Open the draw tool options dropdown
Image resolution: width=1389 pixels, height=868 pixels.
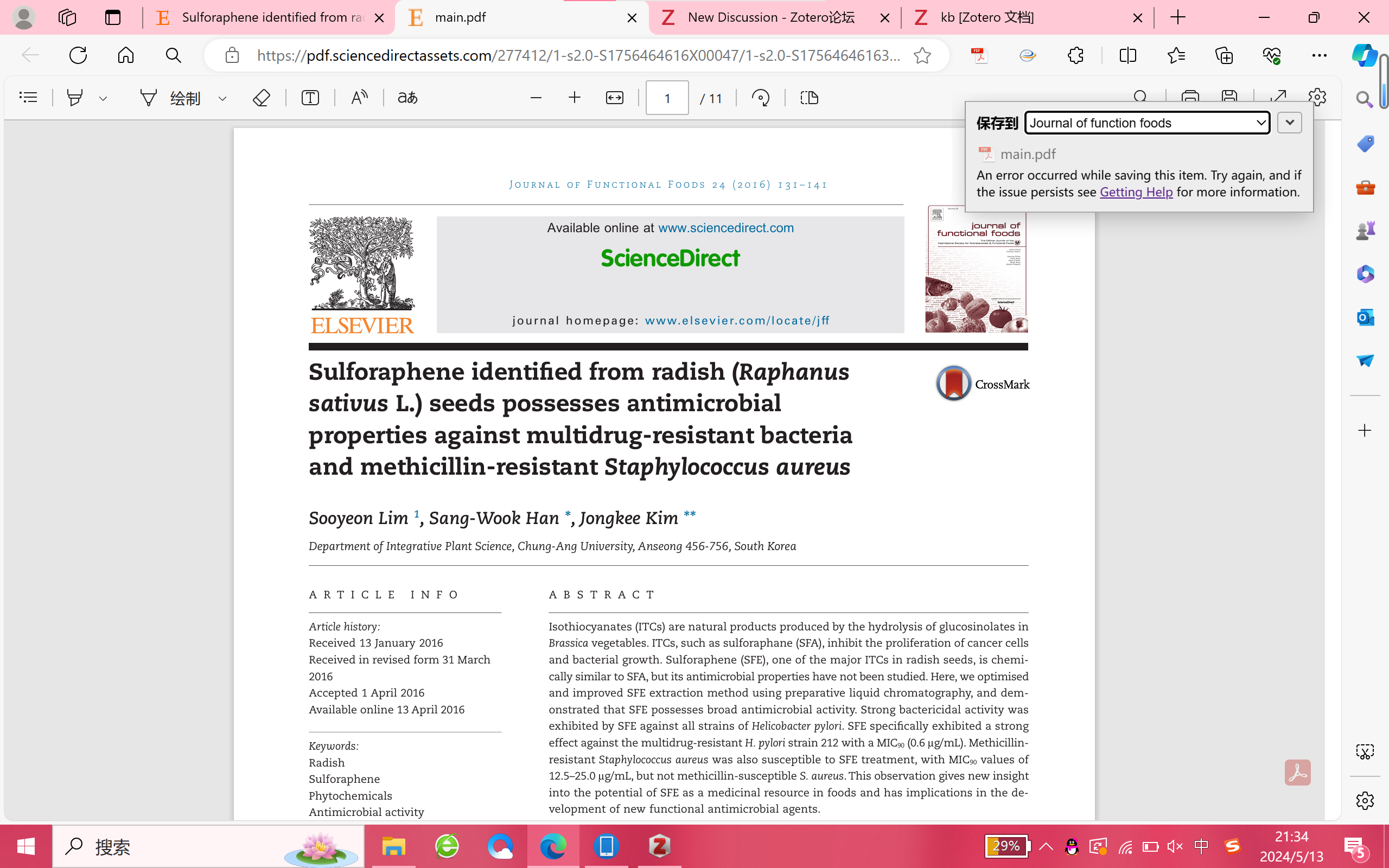coord(222,99)
